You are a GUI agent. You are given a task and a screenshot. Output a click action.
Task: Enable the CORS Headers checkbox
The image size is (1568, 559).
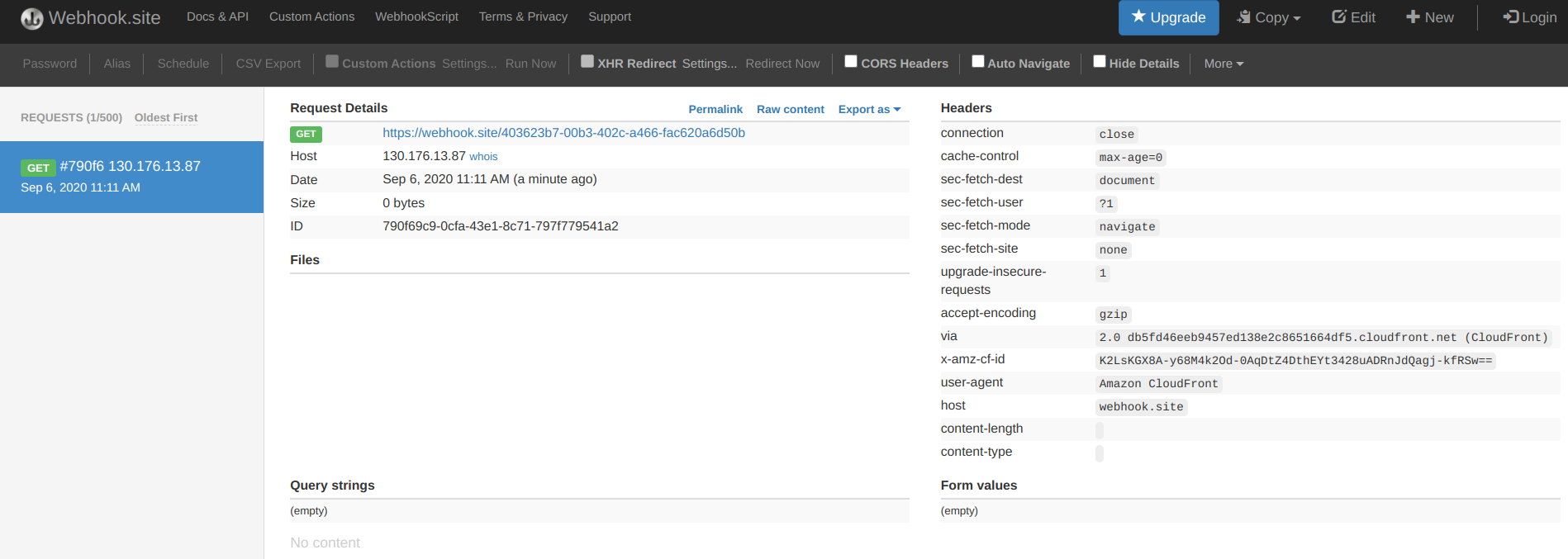851,62
